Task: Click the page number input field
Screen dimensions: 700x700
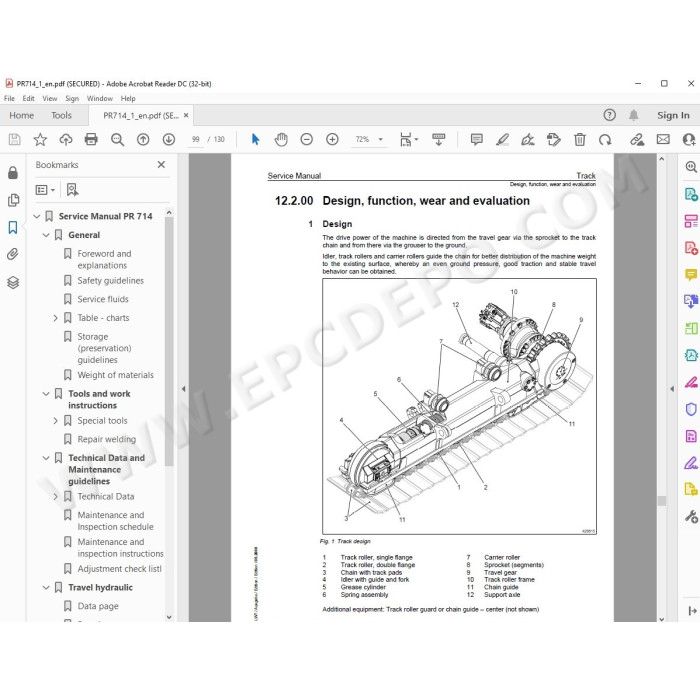Action: click(196, 140)
